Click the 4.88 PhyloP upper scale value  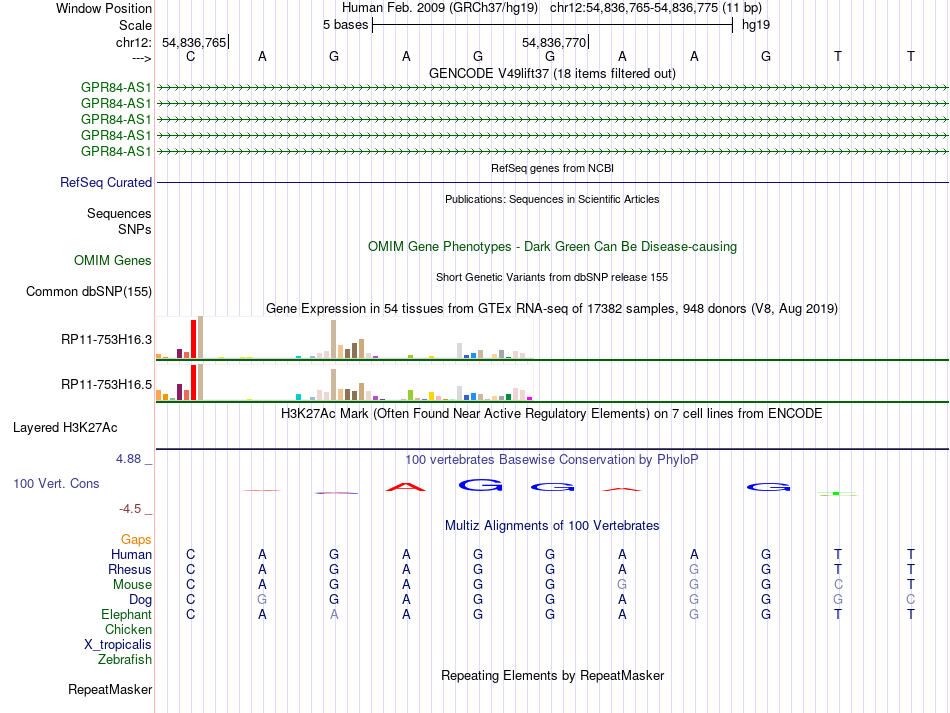point(128,459)
